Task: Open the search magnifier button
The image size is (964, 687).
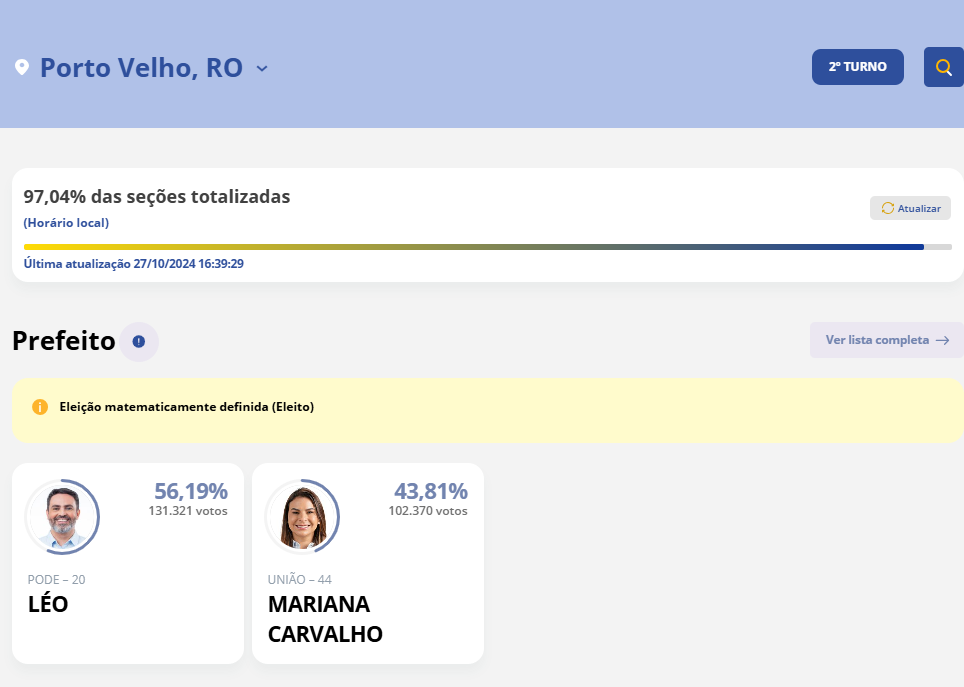Action: pyautogui.click(x=943, y=67)
